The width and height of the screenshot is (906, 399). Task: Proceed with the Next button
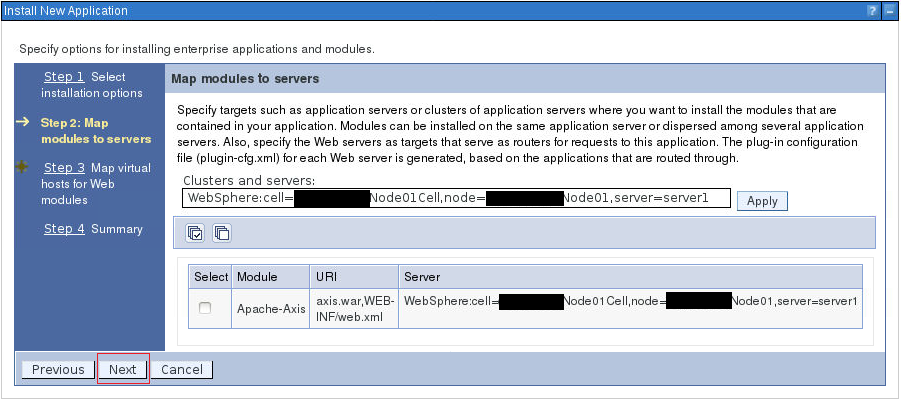pyautogui.click(x=122, y=370)
